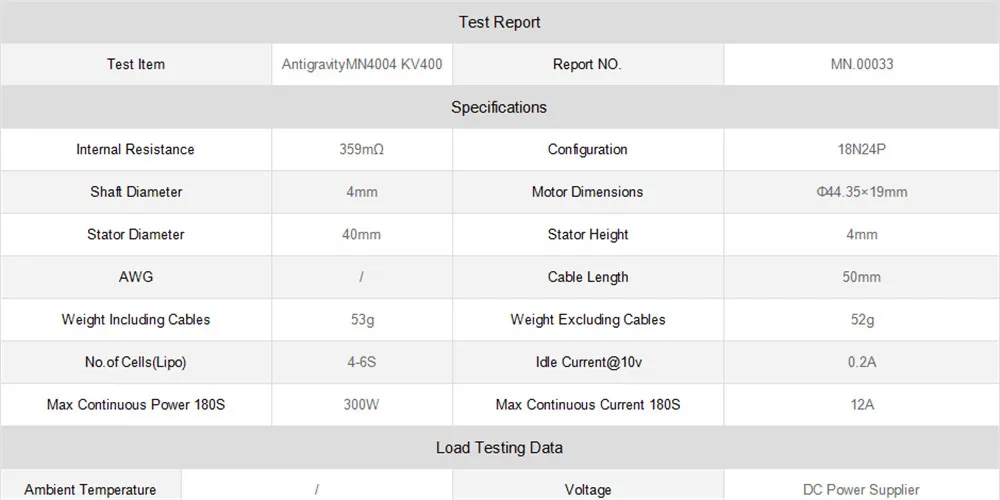Viewport: 1000px width, 500px height.
Task: Select the Φ44.35×19mm motor dimensions value
Action: [862, 192]
